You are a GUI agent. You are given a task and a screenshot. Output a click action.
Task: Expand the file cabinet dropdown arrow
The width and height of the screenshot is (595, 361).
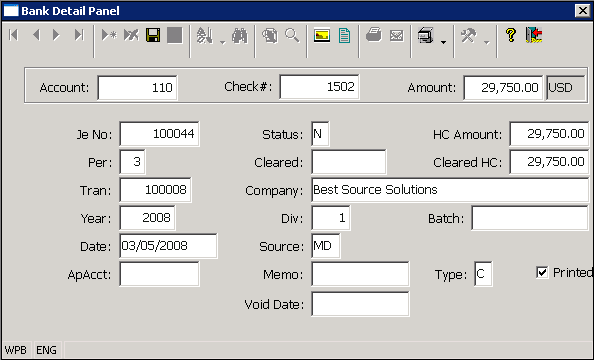coord(443,42)
